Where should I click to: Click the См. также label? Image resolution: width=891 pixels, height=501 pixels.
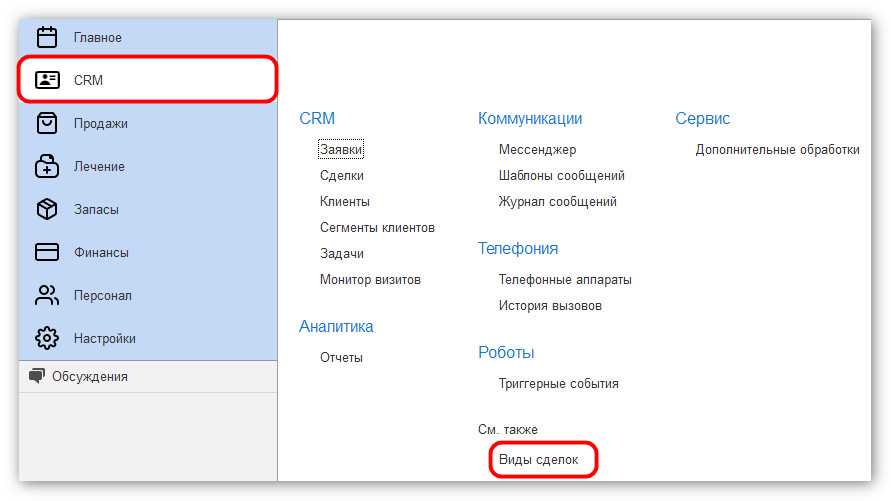tap(507, 429)
